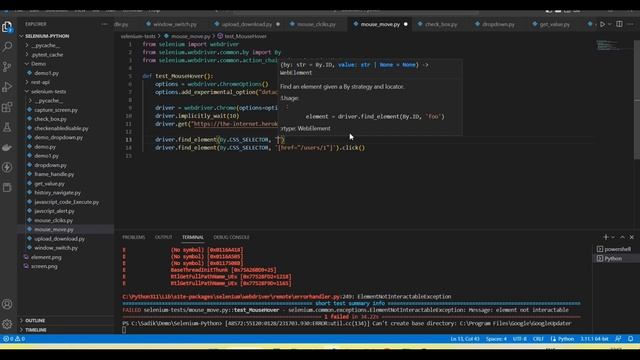This screenshot has height=360, width=640.
Task: Click Ln 13, Col 43 in status bar
Action: pyautogui.click(x=465, y=339)
